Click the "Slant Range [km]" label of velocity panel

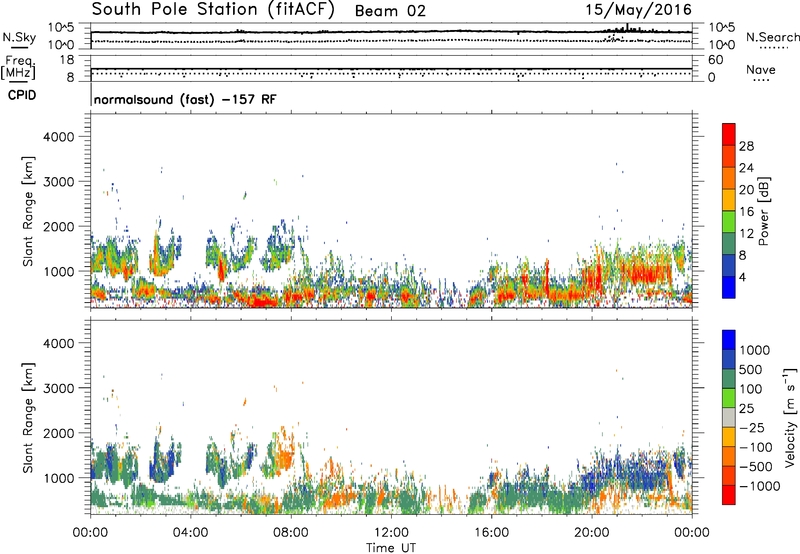point(28,418)
